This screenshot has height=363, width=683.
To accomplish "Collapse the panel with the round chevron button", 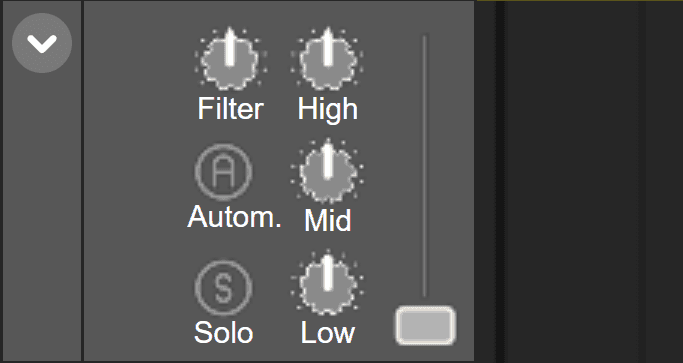I will click(42, 43).
